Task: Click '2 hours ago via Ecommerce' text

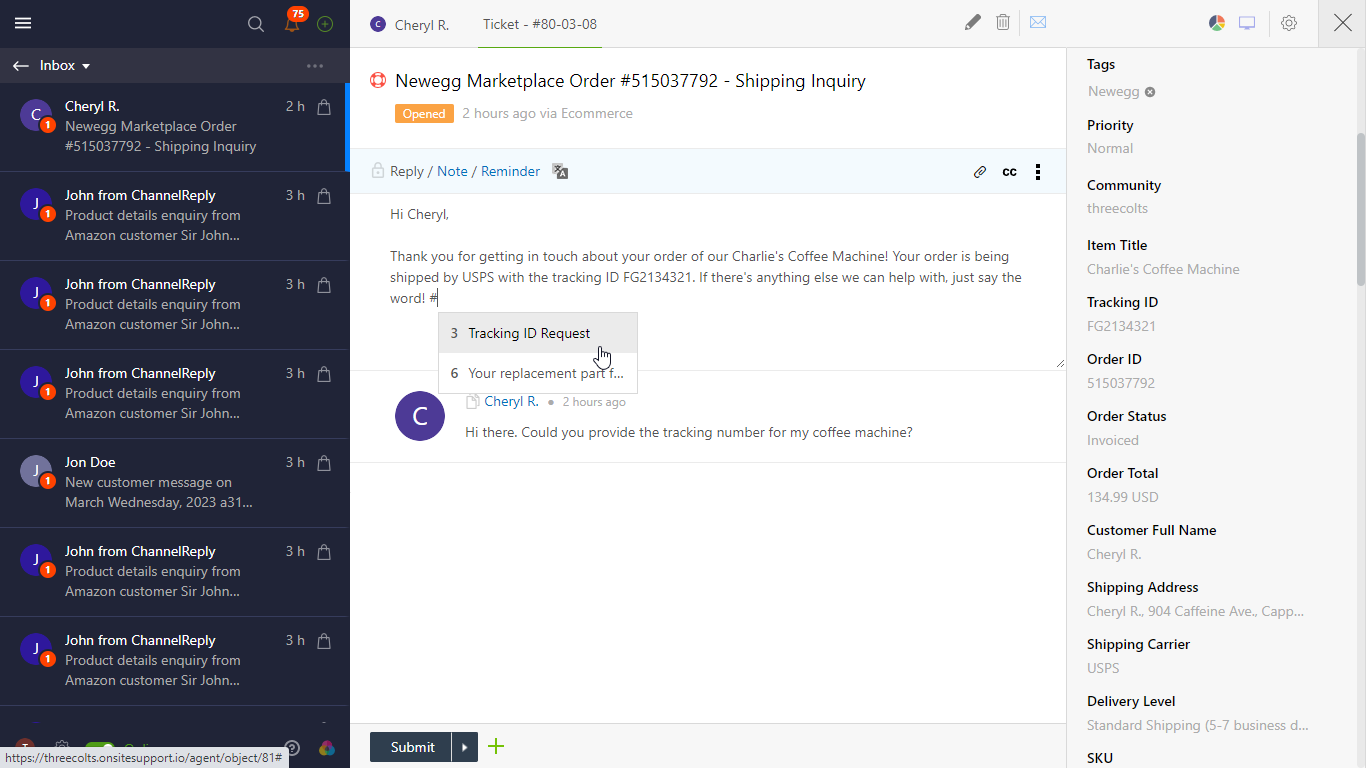Action: [547, 114]
